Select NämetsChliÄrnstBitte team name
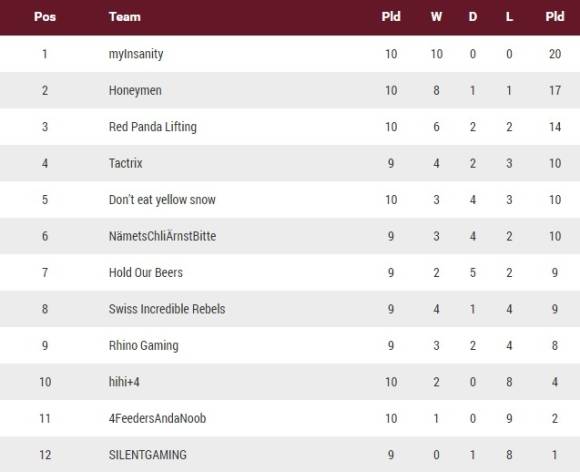 coord(162,236)
